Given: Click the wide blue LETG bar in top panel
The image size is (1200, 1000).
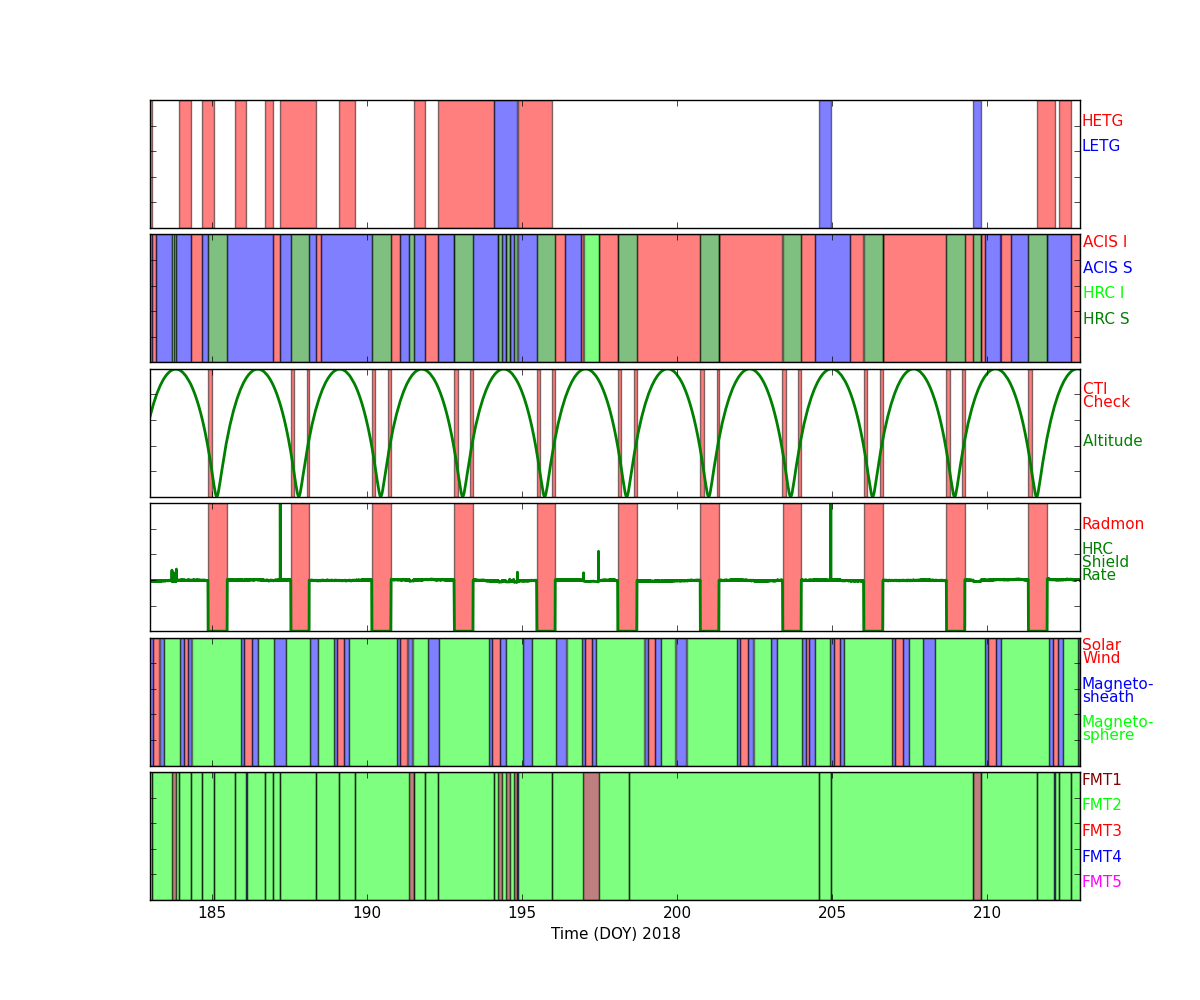Looking at the screenshot, I should (506, 164).
